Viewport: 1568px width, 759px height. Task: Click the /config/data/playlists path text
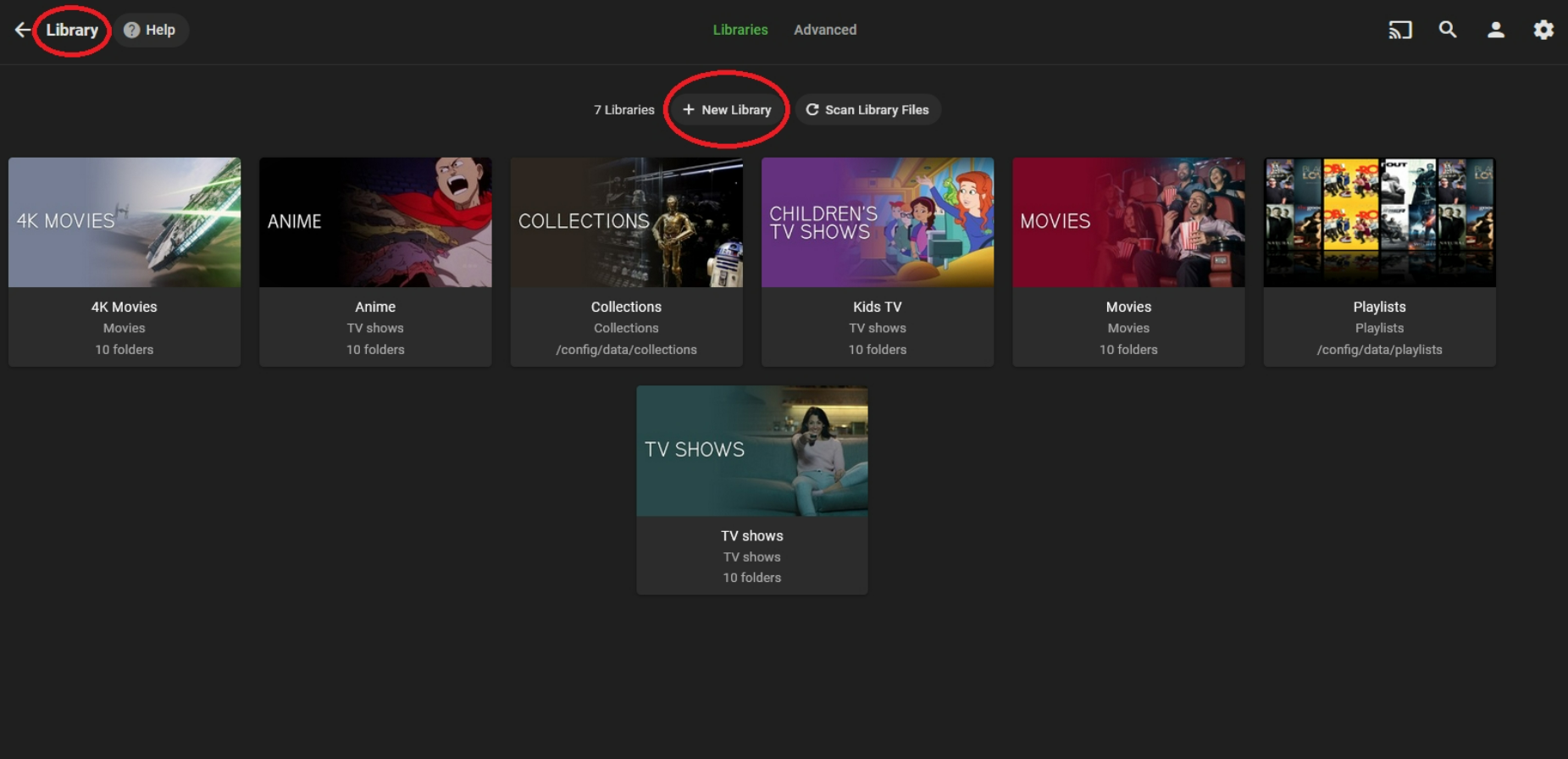tap(1379, 350)
